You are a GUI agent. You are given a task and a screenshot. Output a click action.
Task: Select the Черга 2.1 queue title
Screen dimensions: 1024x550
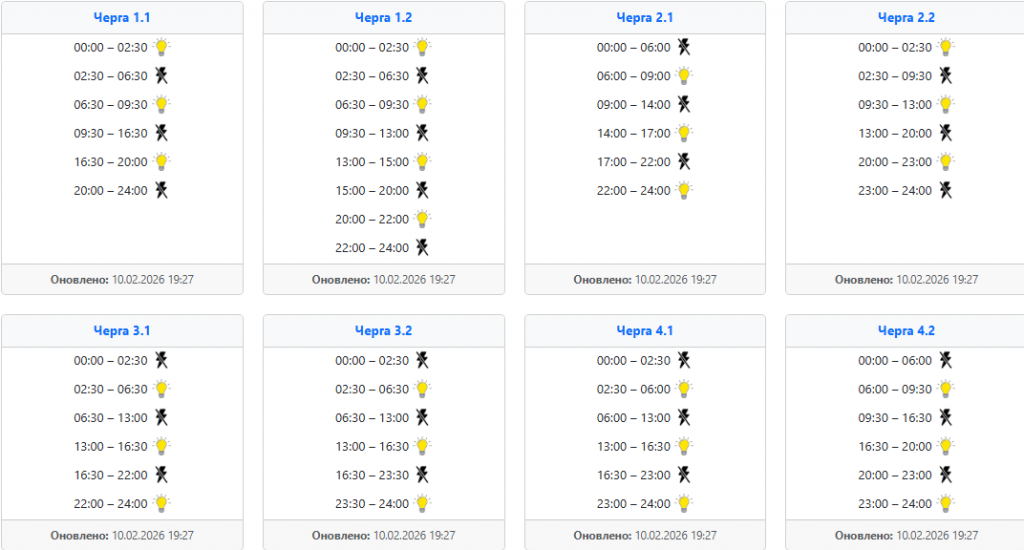click(x=645, y=18)
